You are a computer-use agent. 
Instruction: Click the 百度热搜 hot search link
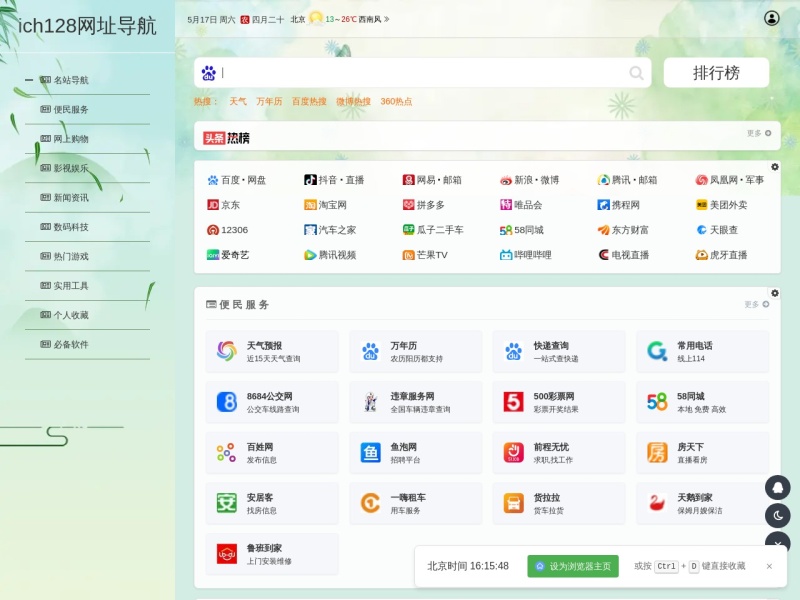coord(309,102)
